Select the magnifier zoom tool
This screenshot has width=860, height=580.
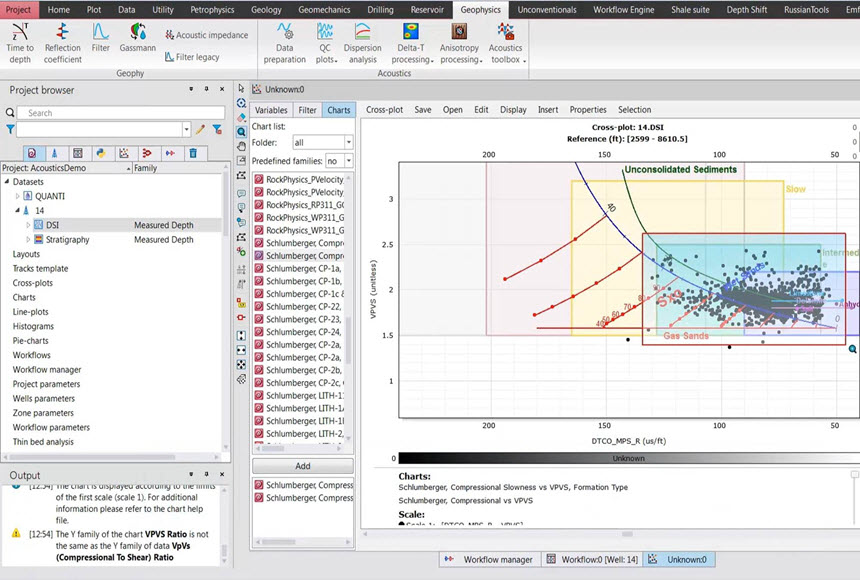point(242,131)
